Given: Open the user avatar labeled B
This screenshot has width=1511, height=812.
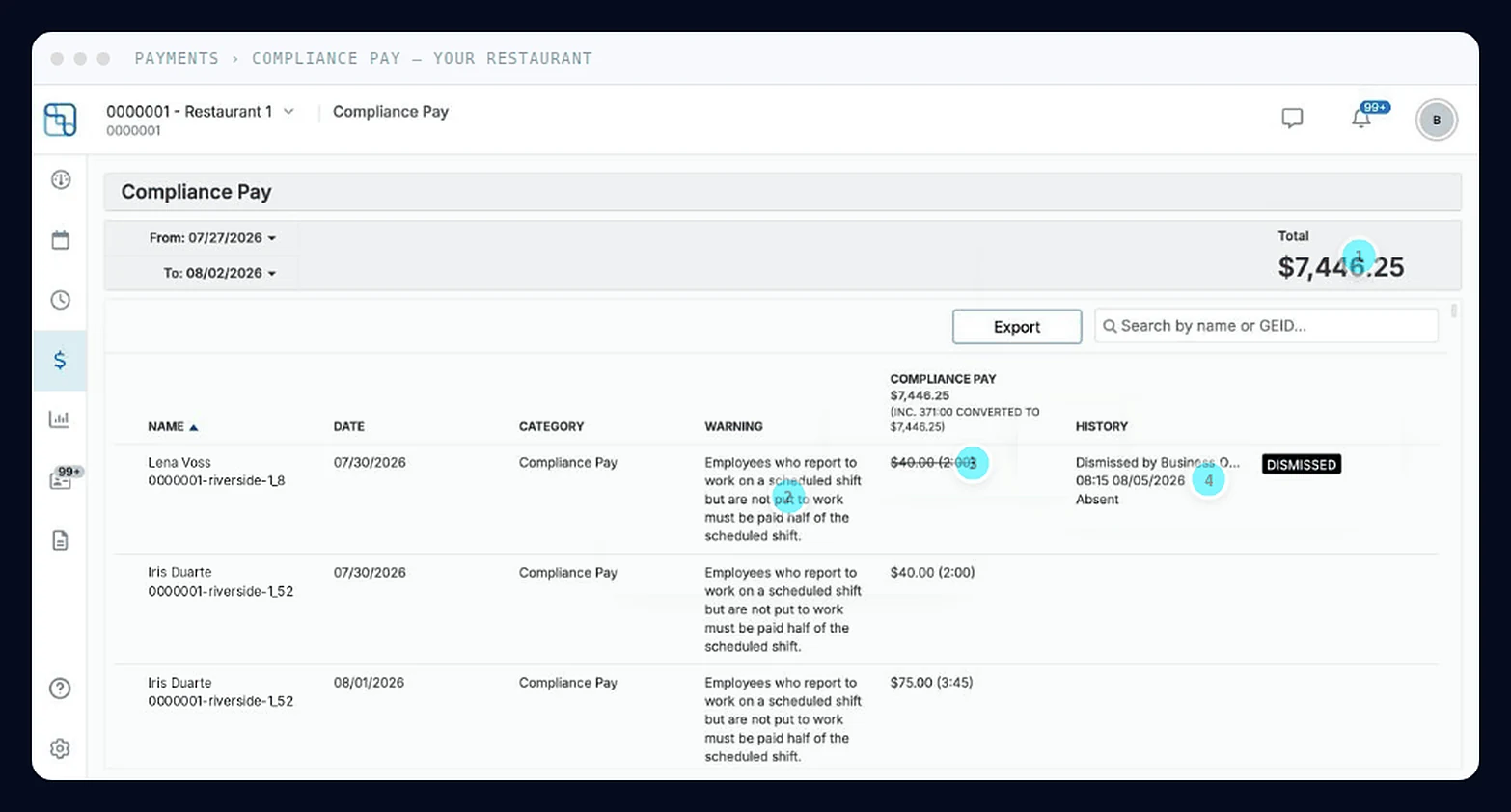Looking at the screenshot, I should click(1437, 120).
